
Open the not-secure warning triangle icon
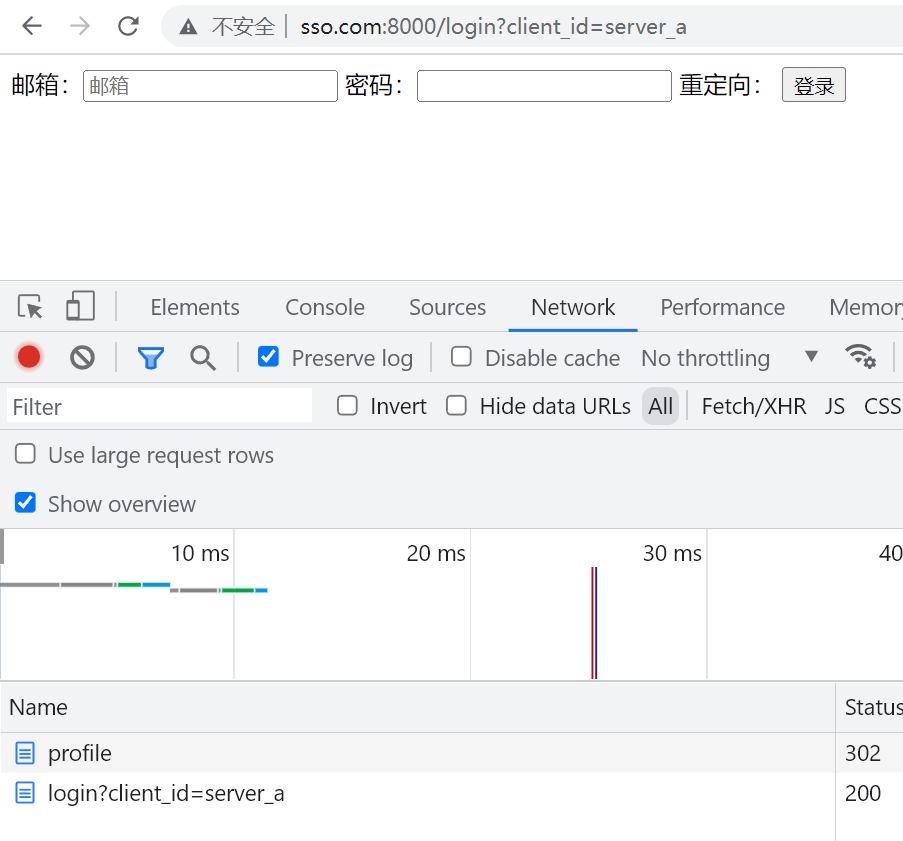(x=188, y=26)
